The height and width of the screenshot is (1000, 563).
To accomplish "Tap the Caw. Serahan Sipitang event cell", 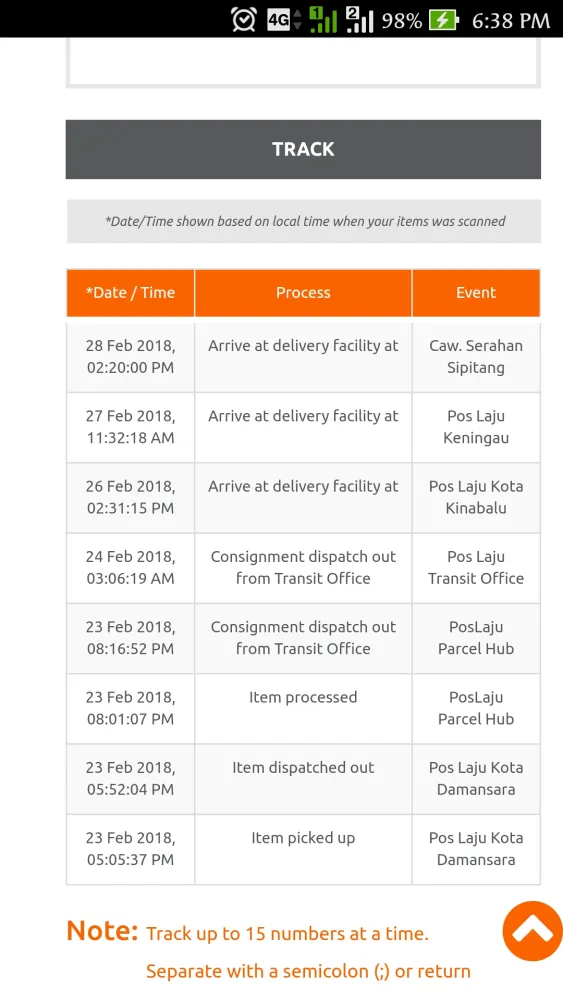I will [476, 357].
